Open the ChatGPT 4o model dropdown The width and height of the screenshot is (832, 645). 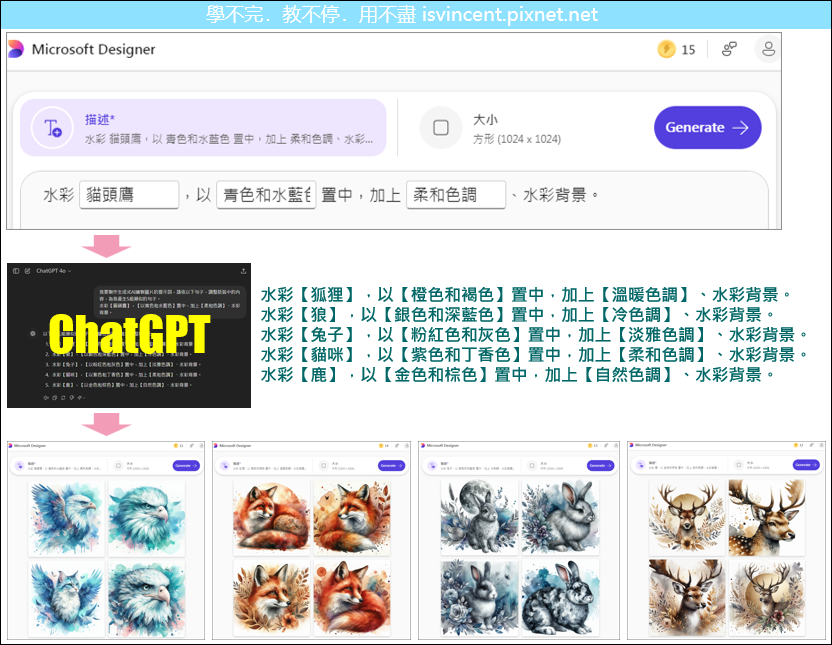tap(53, 271)
